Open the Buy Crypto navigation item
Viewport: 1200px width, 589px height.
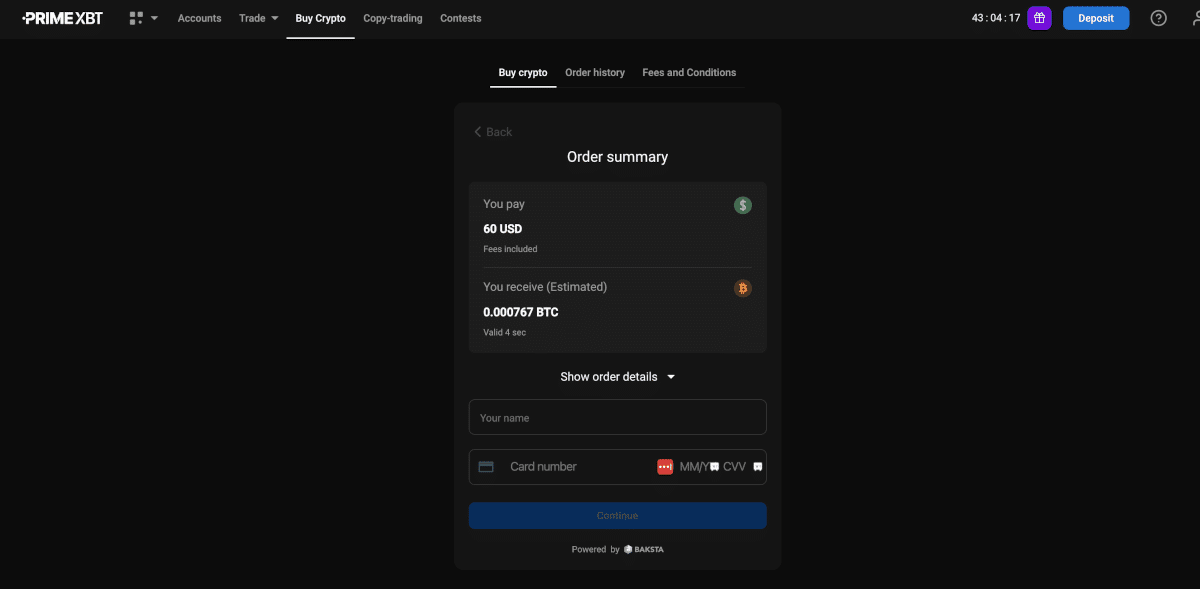tap(321, 18)
